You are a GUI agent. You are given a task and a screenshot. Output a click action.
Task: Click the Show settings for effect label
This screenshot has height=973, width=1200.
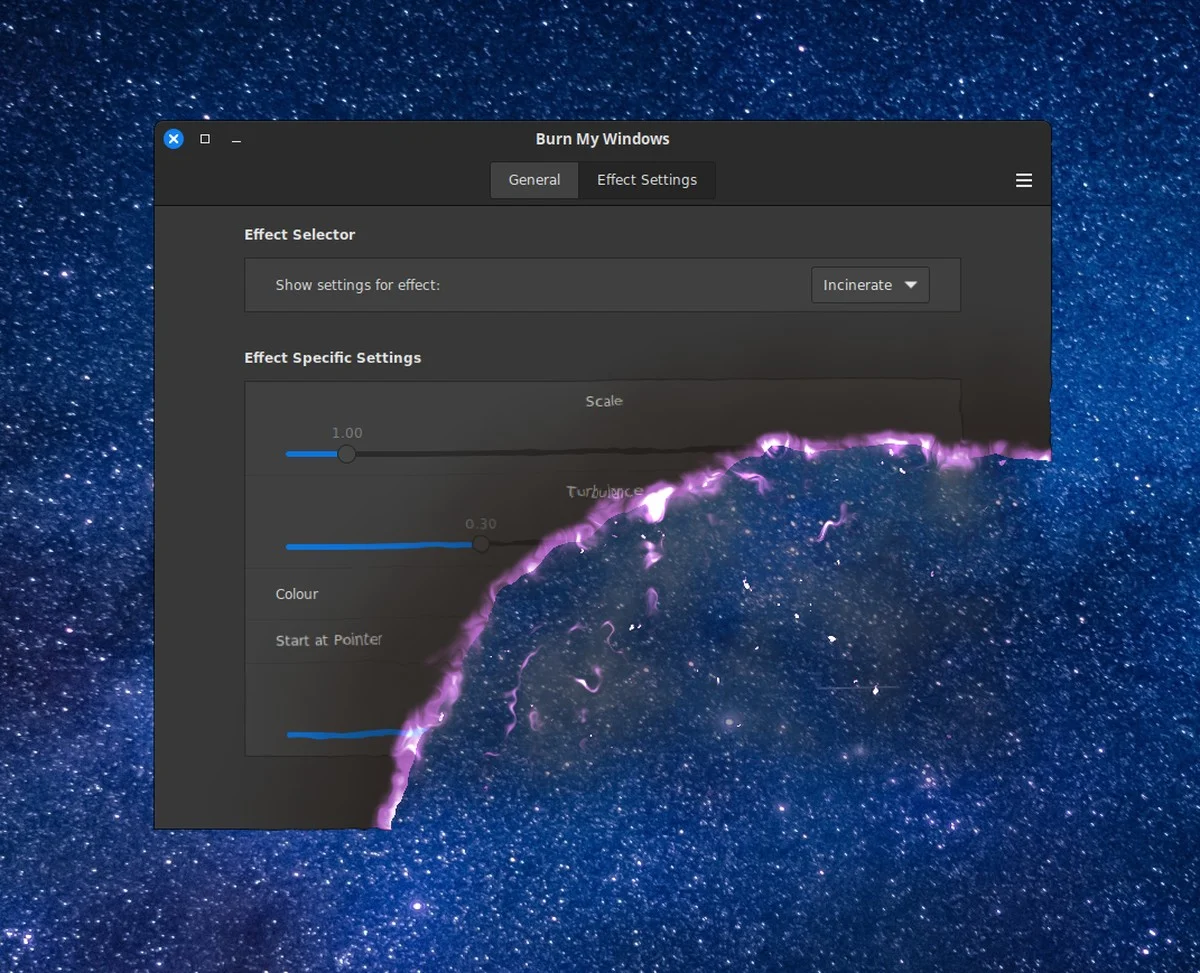[x=357, y=285]
